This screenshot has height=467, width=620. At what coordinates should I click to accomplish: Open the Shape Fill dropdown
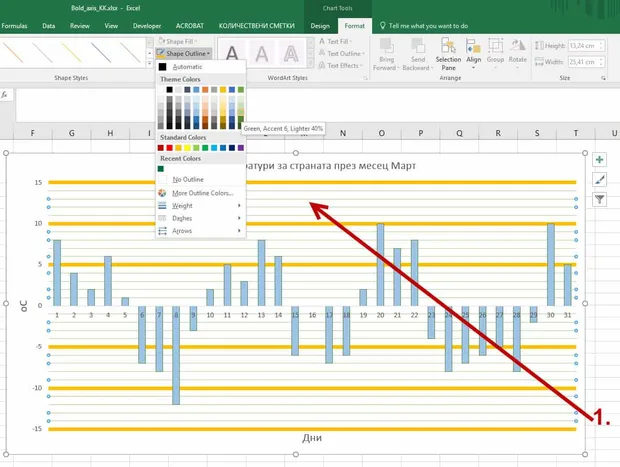(178, 41)
